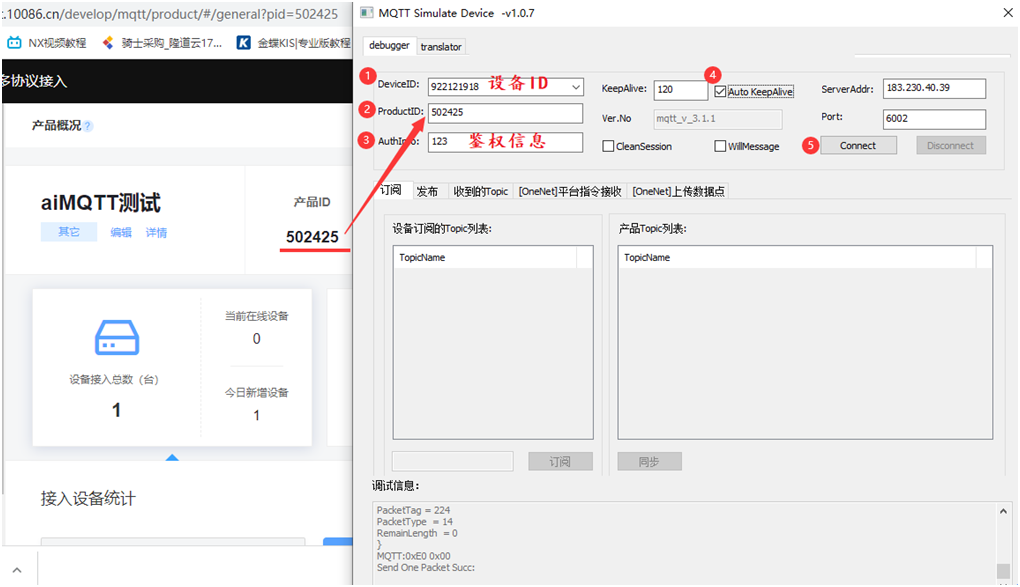Click the Port input field

click(x=934, y=119)
